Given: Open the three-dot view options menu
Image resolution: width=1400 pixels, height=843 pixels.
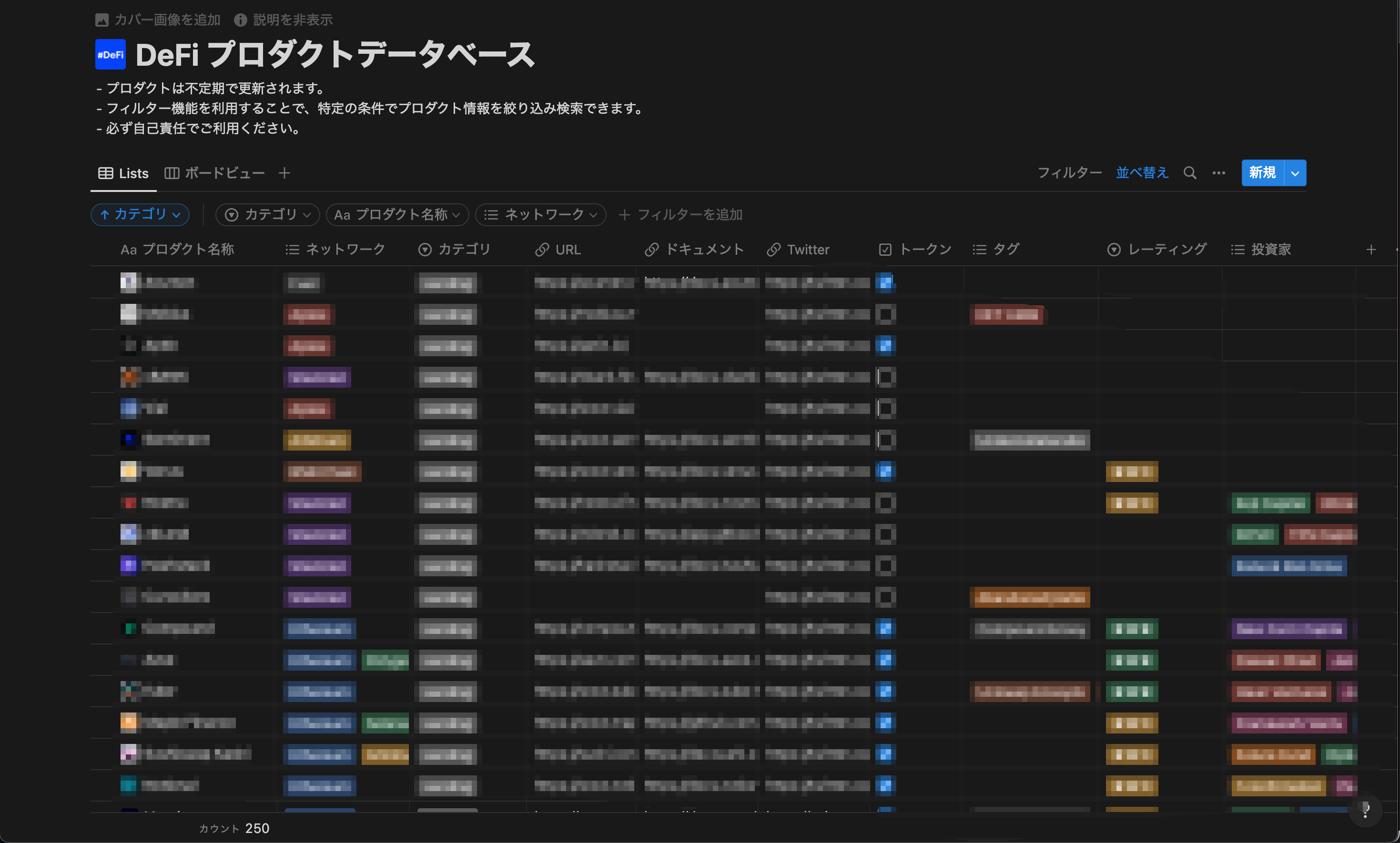Looking at the screenshot, I should click(x=1218, y=173).
